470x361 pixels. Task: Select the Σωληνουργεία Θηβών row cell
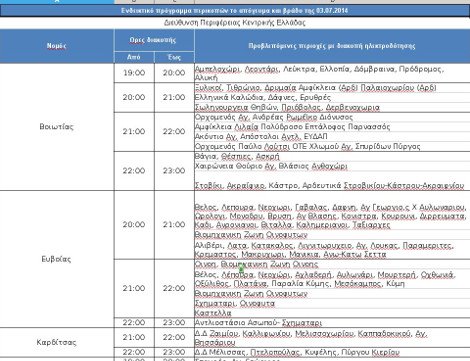[x=332, y=107]
